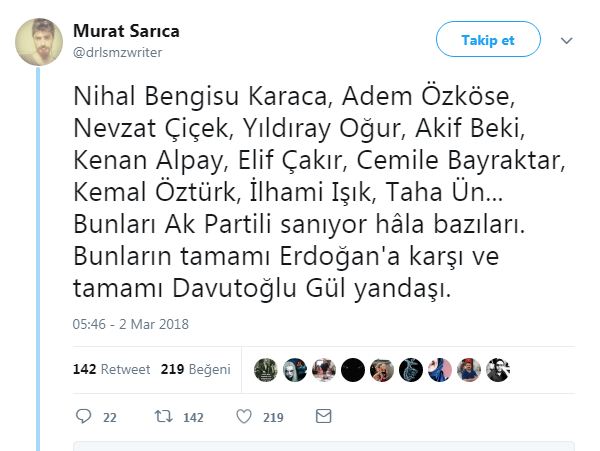Viewport: 600px width, 451px height.
Task: Click the first liker avatar thumbnail
Action: 266,369
